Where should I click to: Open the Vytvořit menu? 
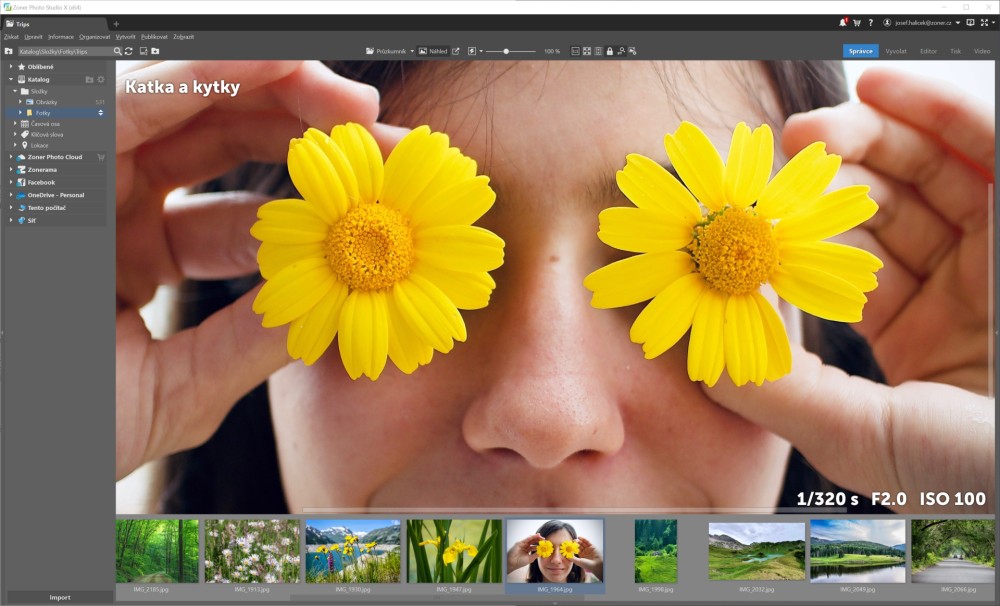pyautogui.click(x=126, y=37)
